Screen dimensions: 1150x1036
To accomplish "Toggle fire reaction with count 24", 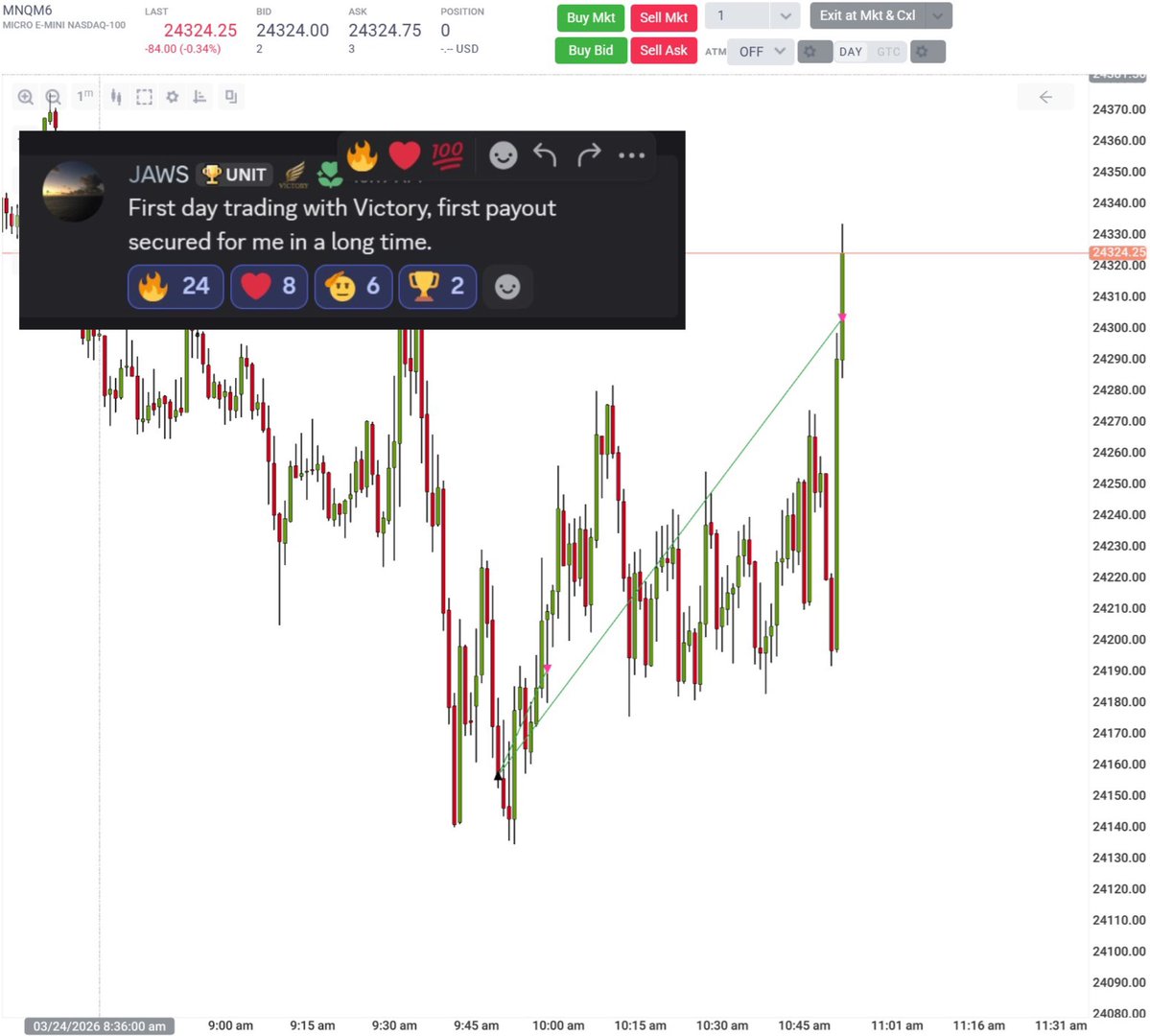I will [x=176, y=286].
